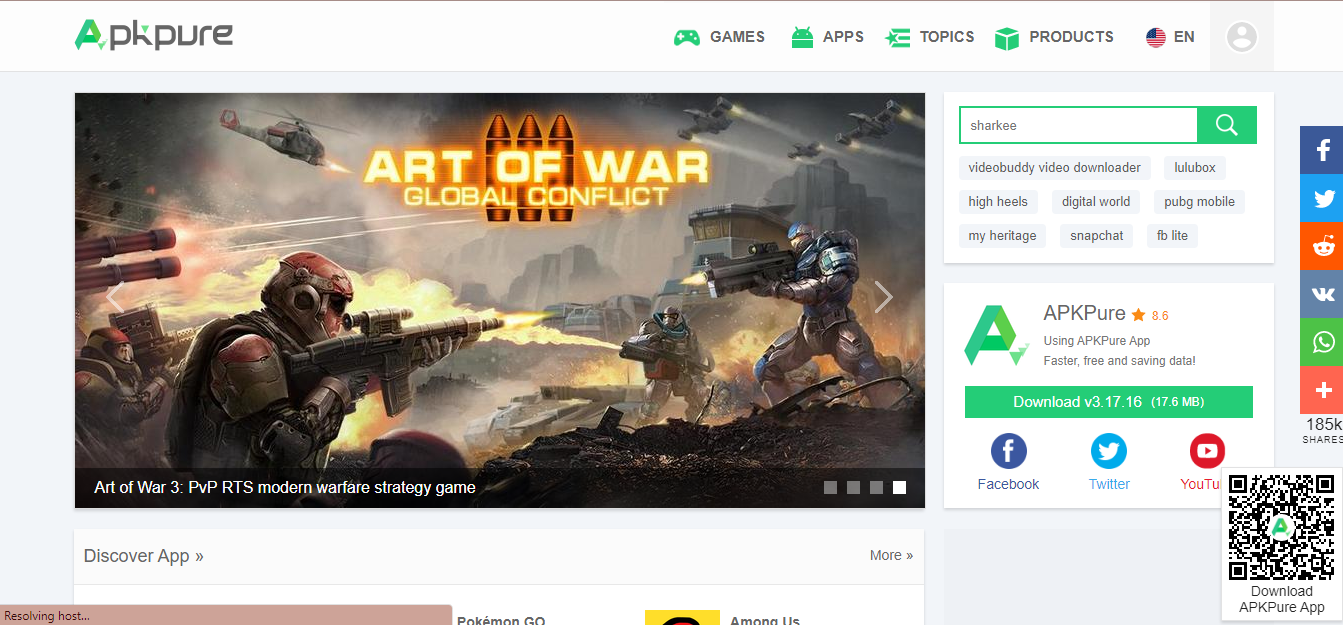Click the round YouTube icon under Download
This screenshot has height=625, width=1343.
[x=1207, y=451]
